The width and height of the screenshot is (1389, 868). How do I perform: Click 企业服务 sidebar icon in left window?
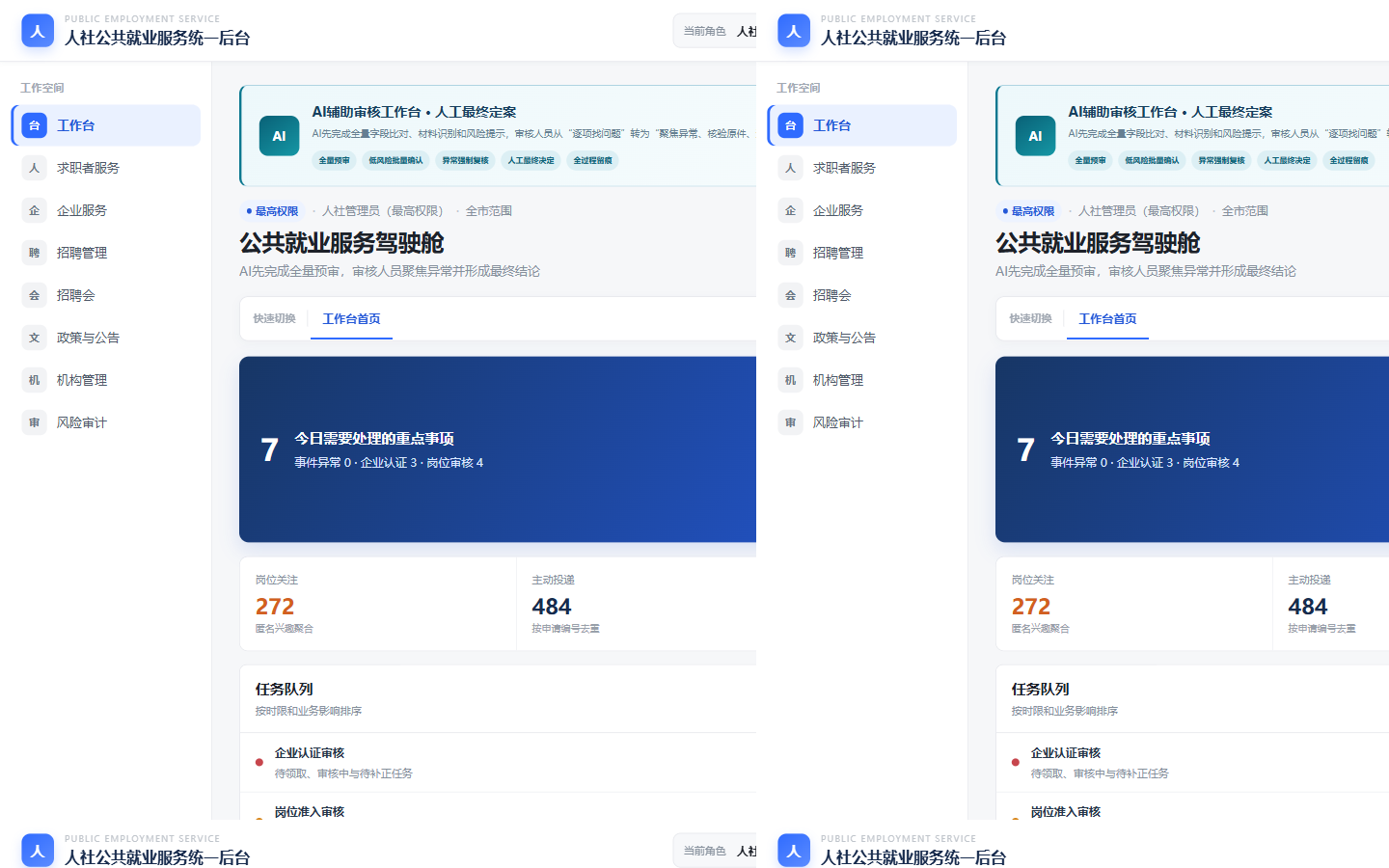click(x=34, y=210)
